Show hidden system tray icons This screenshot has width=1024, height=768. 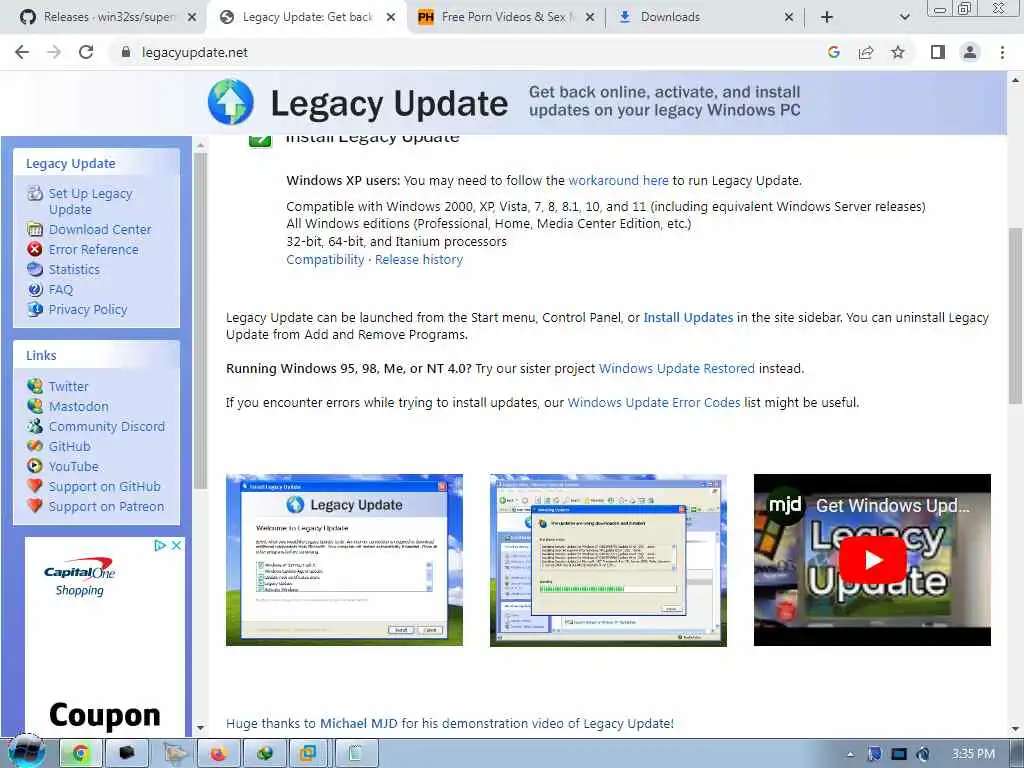(850, 754)
